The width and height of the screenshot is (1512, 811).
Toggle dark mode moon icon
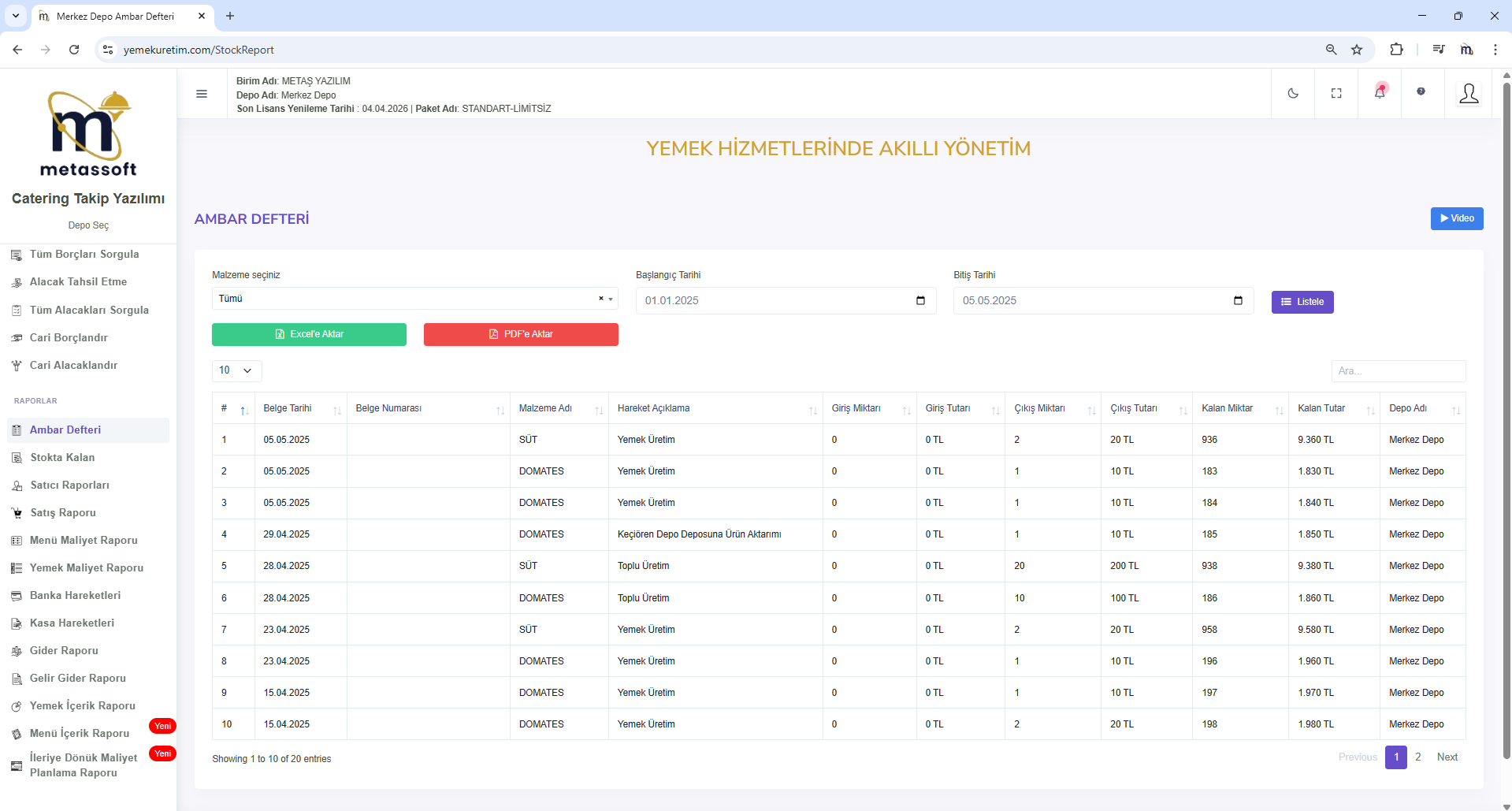pos(1293,93)
